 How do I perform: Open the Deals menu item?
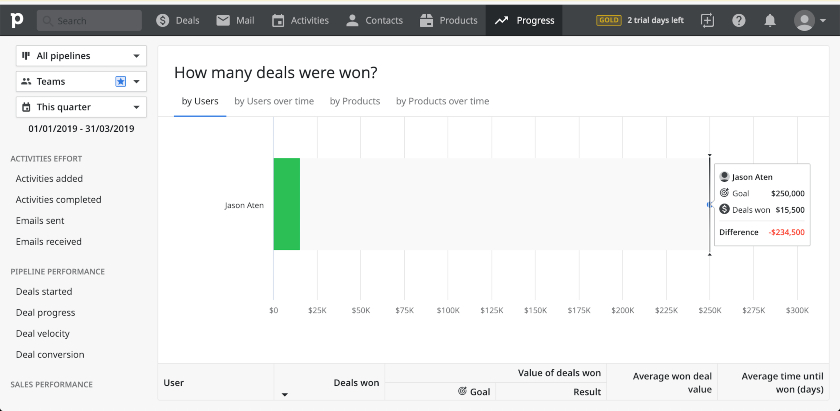[x=177, y=20]
